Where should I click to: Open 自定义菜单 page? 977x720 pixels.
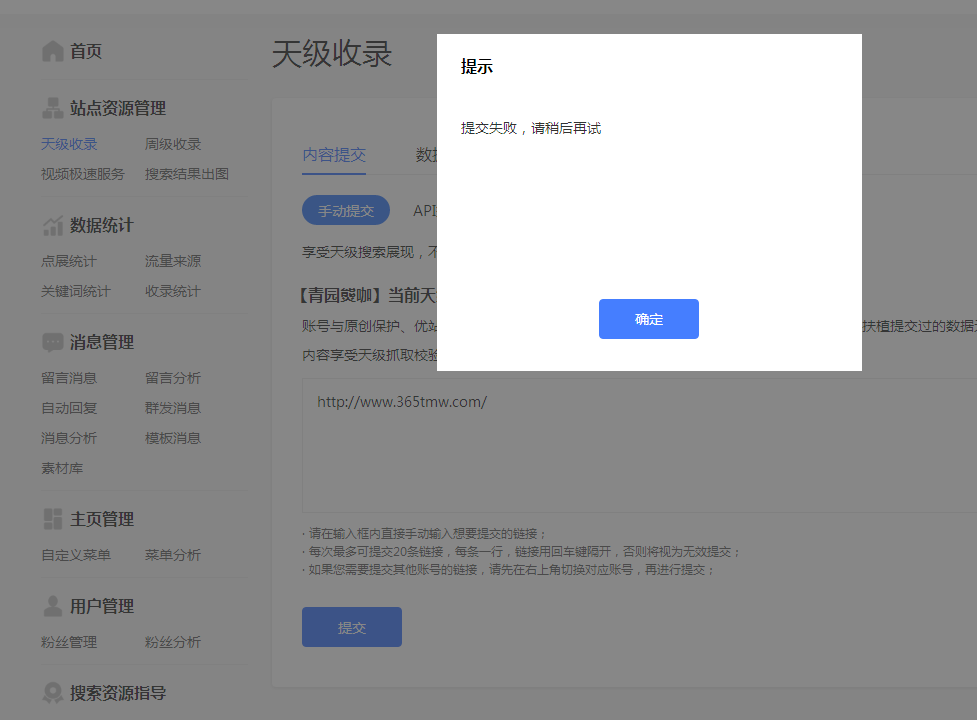76,555
